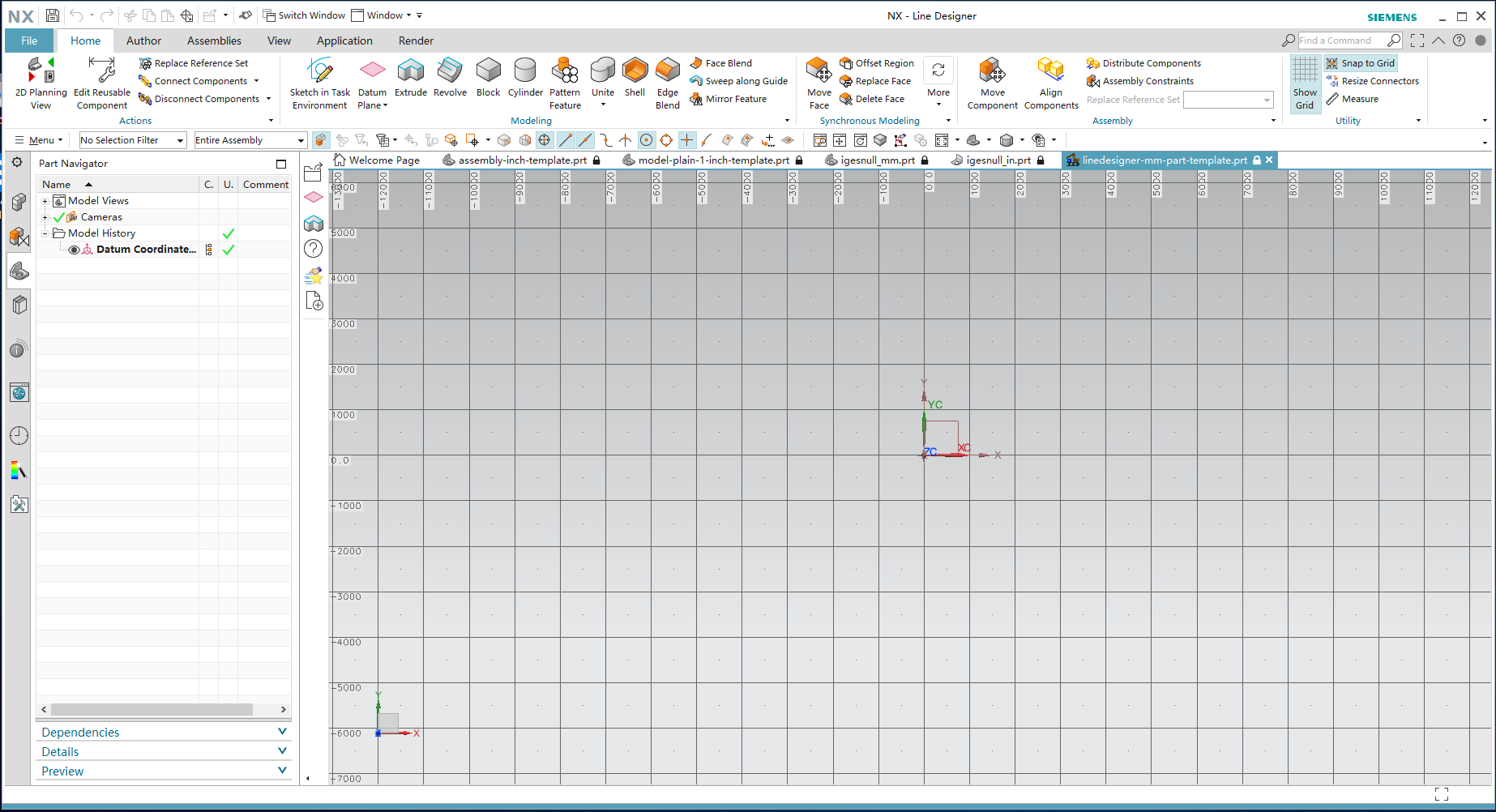Start Sketch in Task Environment
Image resolution: width=1496 pixels, height=812 pixels.
click(x=320, y=83)
